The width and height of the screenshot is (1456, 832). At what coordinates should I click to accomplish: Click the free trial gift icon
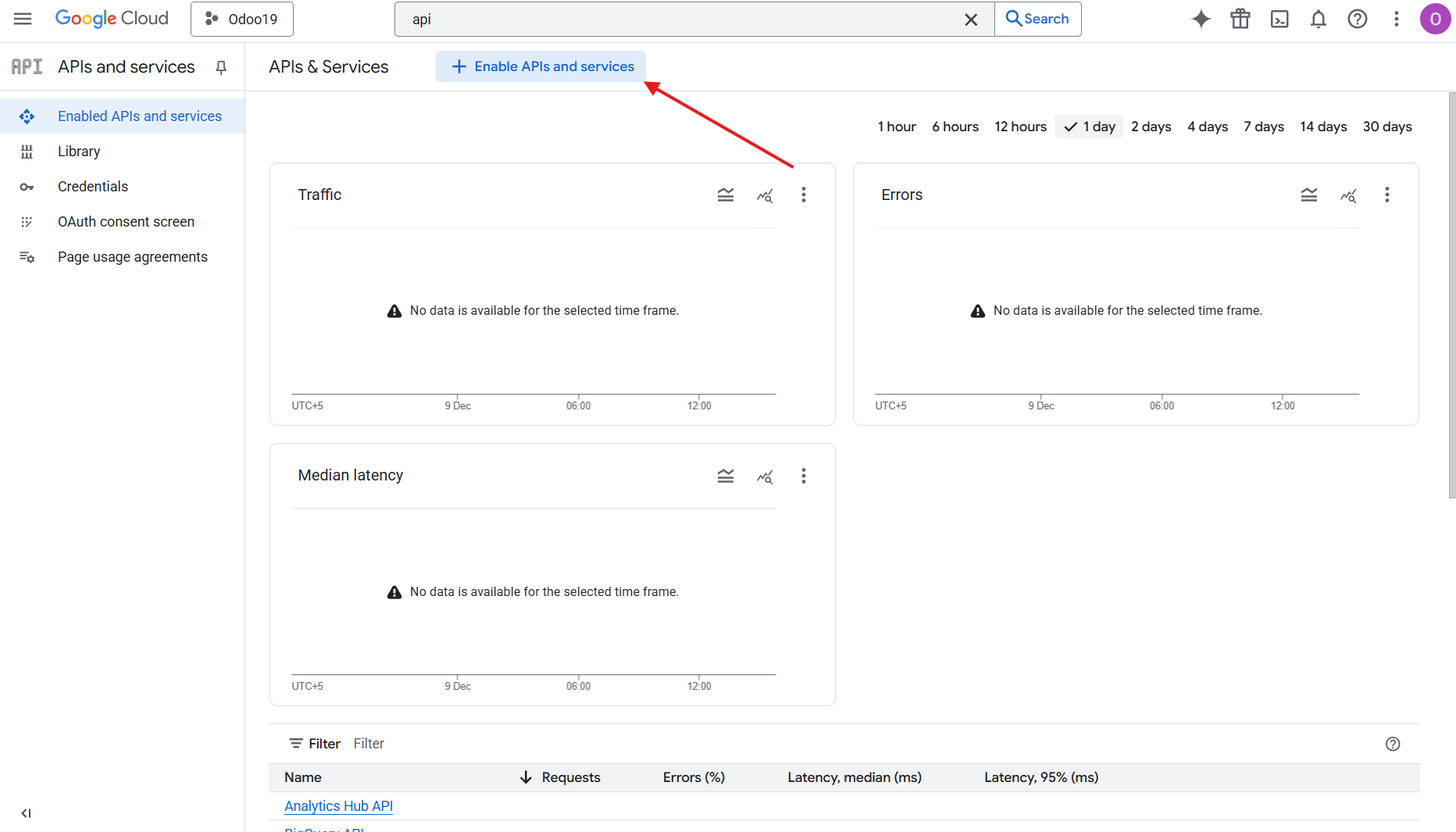(1240, 19)
